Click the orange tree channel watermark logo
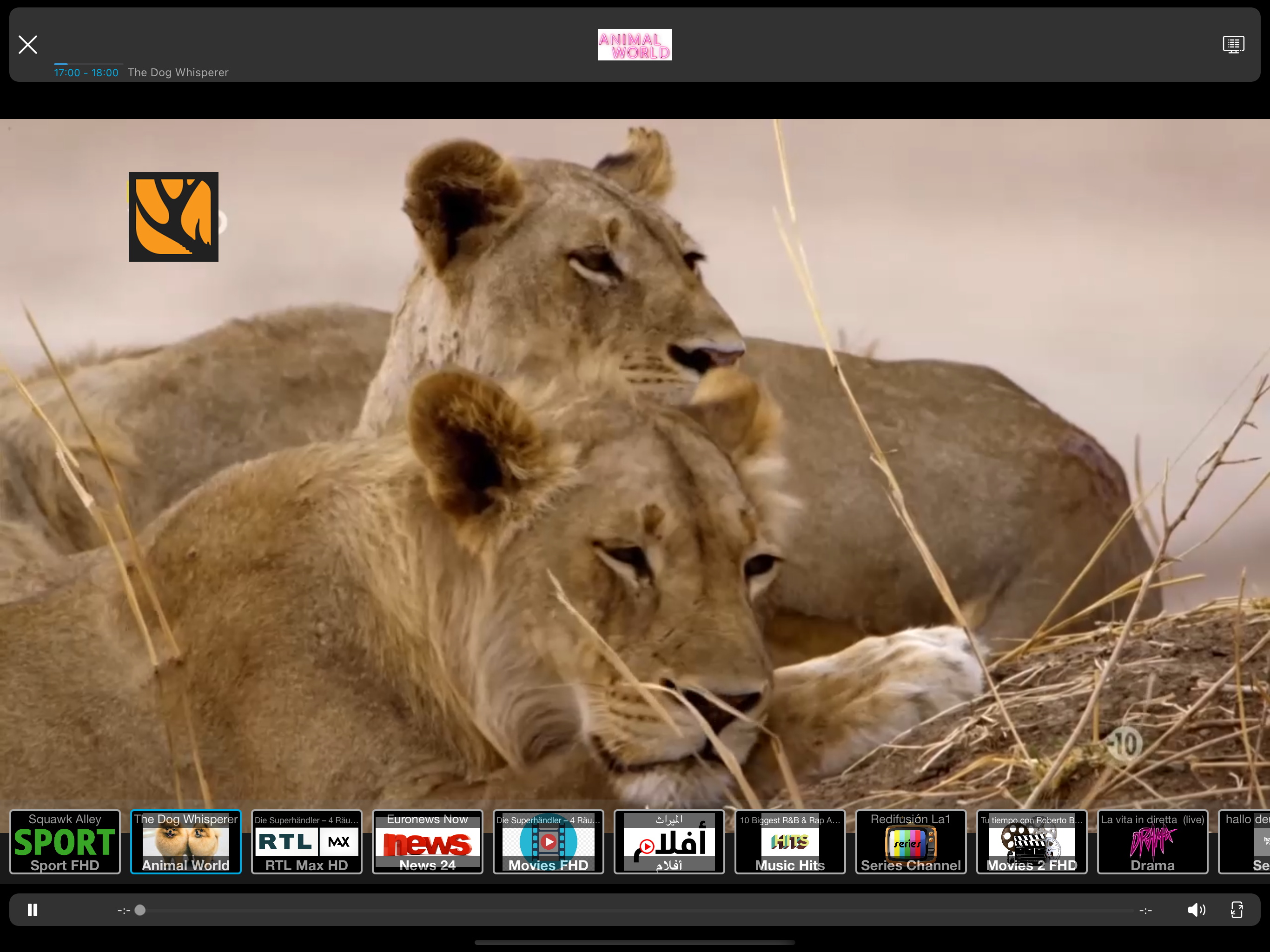Image resolution: width=1270 pixels, height=952 pixels. click(173, 217)
